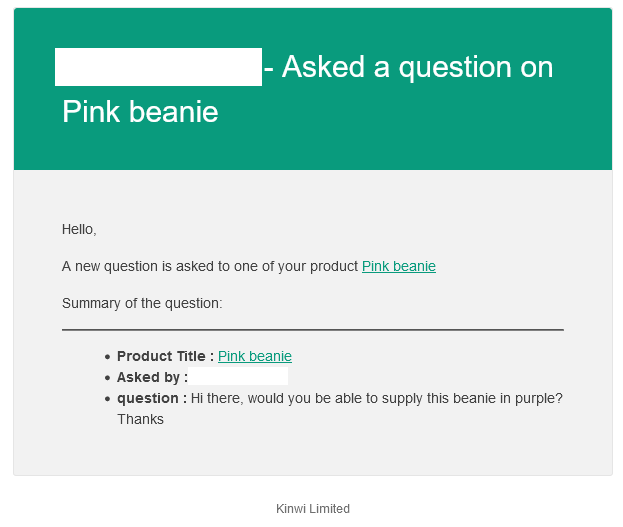Click the "Thanks" word ending the question
This screenshot has height=527, width=623.
pyautogui.click(x=140, y=419)
